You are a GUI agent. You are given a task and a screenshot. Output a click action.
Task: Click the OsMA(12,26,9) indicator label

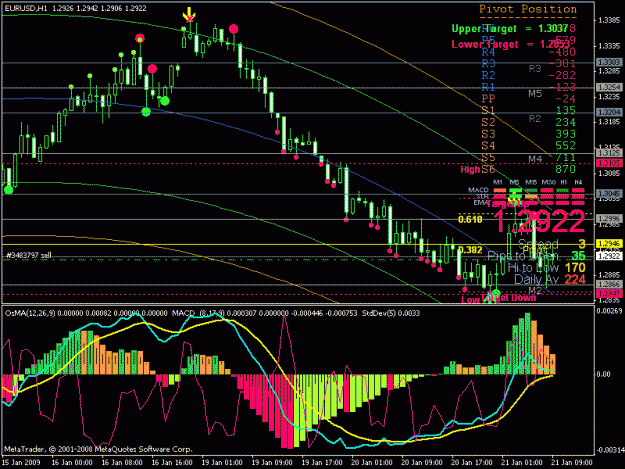tap(30, 313)
